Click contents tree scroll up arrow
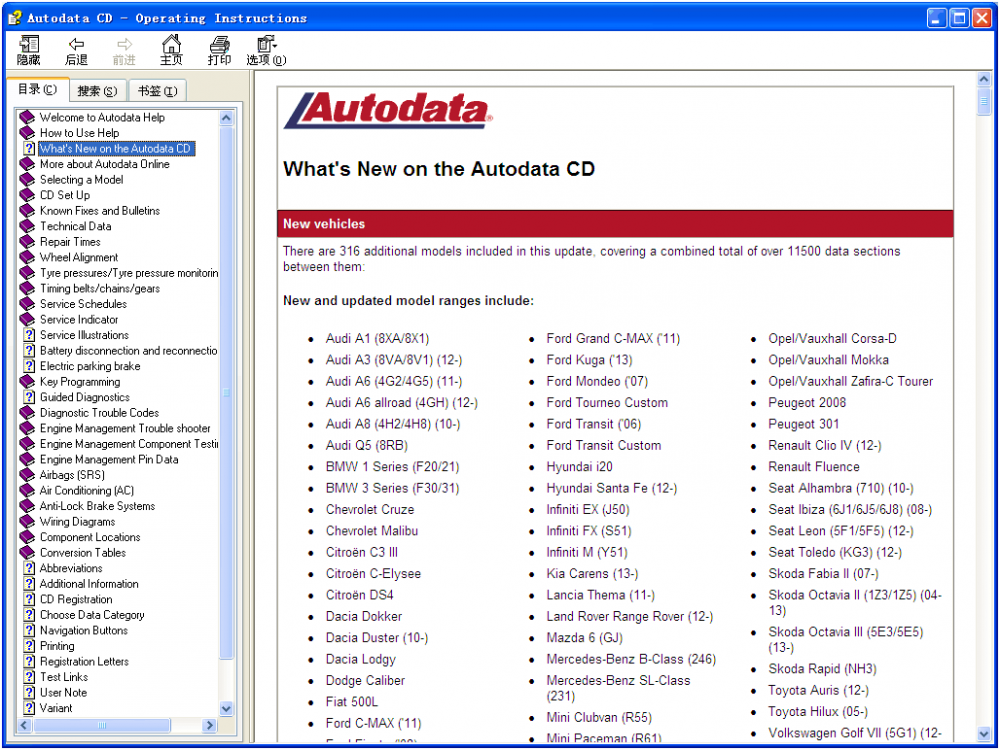Viewport: 1000px width, 750px height. click(226, 118)
